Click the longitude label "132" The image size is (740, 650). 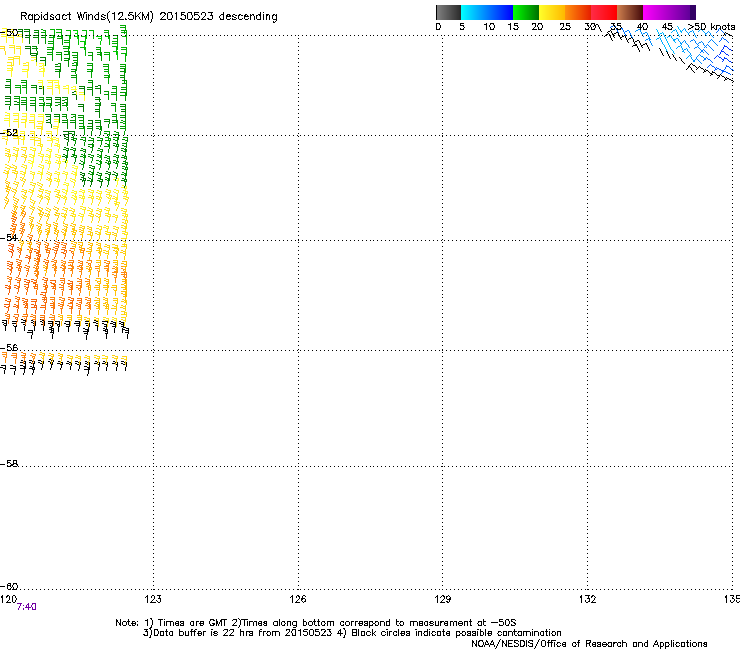coord(588,599)
